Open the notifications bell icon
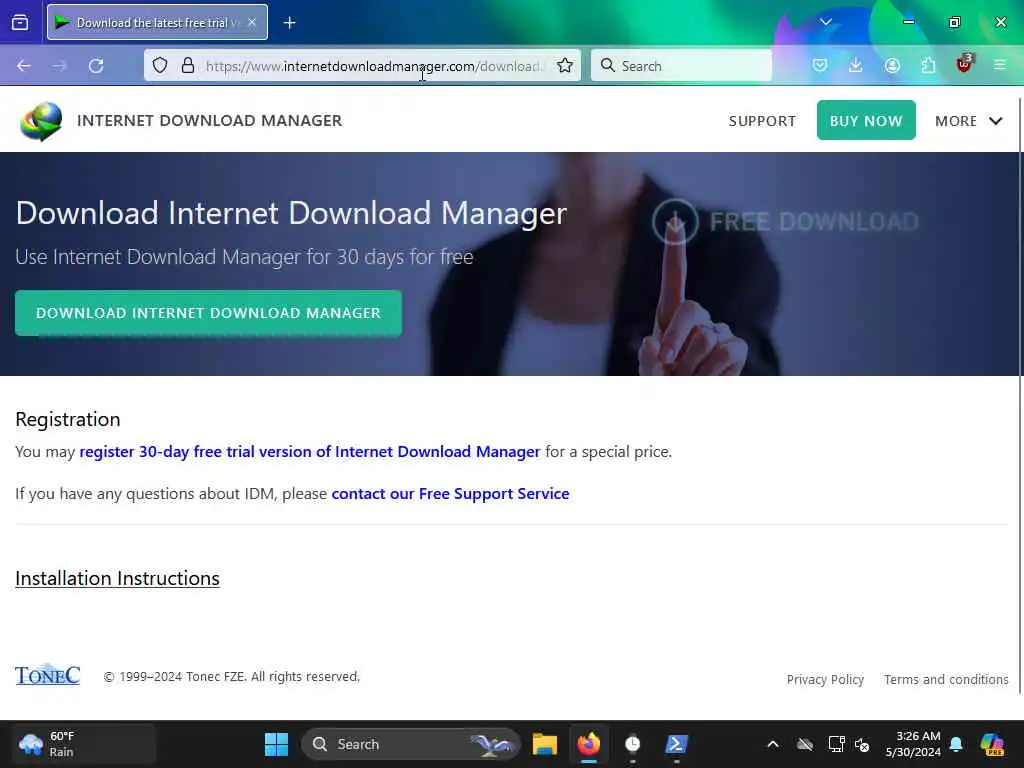Viewport: 1024px width, 768px height. click(x=956, y=744)
